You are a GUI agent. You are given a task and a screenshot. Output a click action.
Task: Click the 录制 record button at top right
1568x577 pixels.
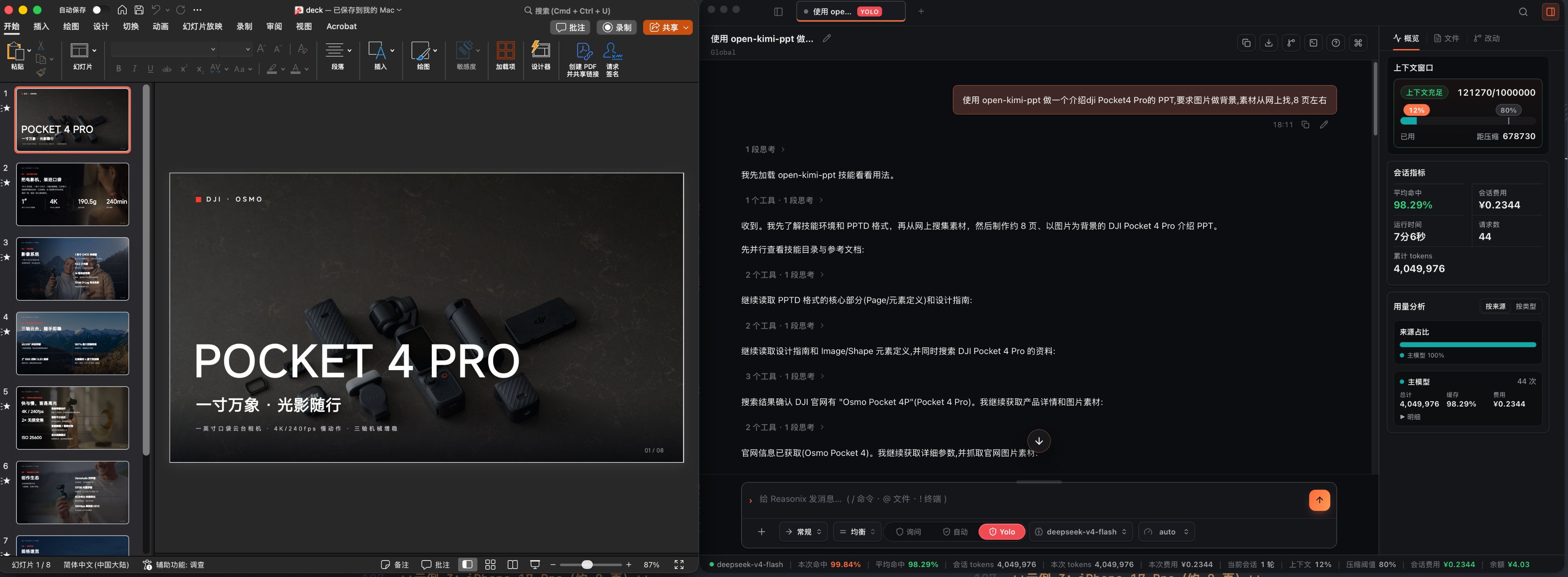pos(617,28)
